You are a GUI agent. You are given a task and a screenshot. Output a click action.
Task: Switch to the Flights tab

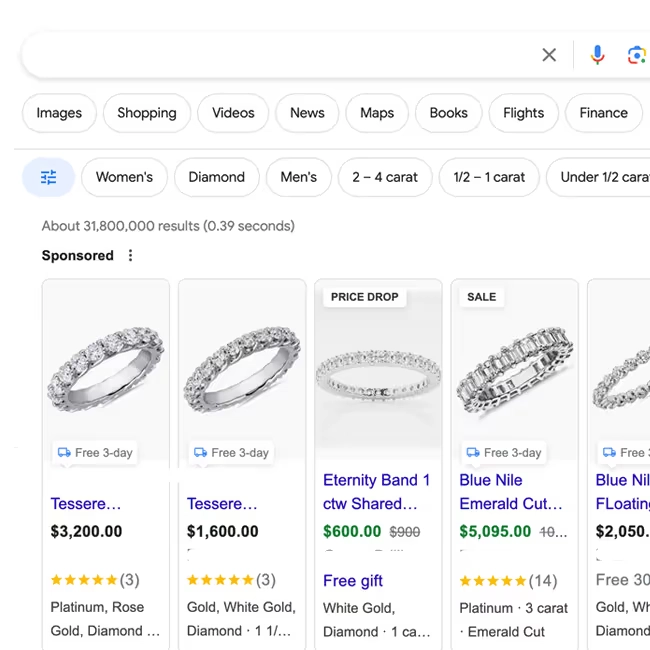pyautogui.click(x=524, y=113)
